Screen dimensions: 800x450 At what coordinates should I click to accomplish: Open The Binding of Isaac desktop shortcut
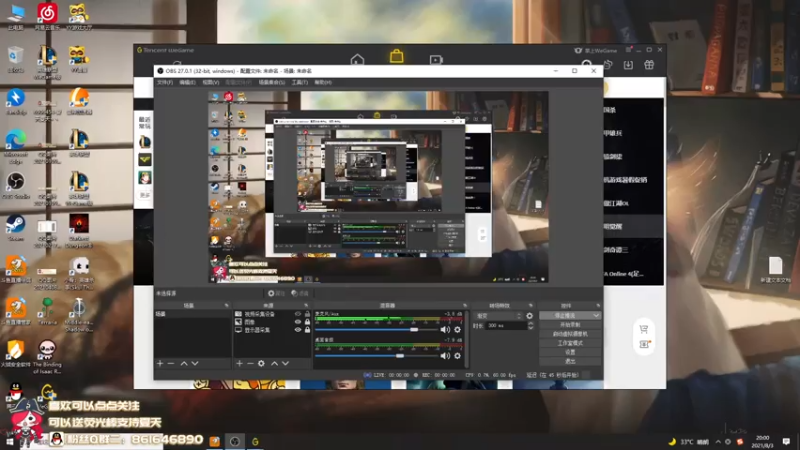coord(47,357)
